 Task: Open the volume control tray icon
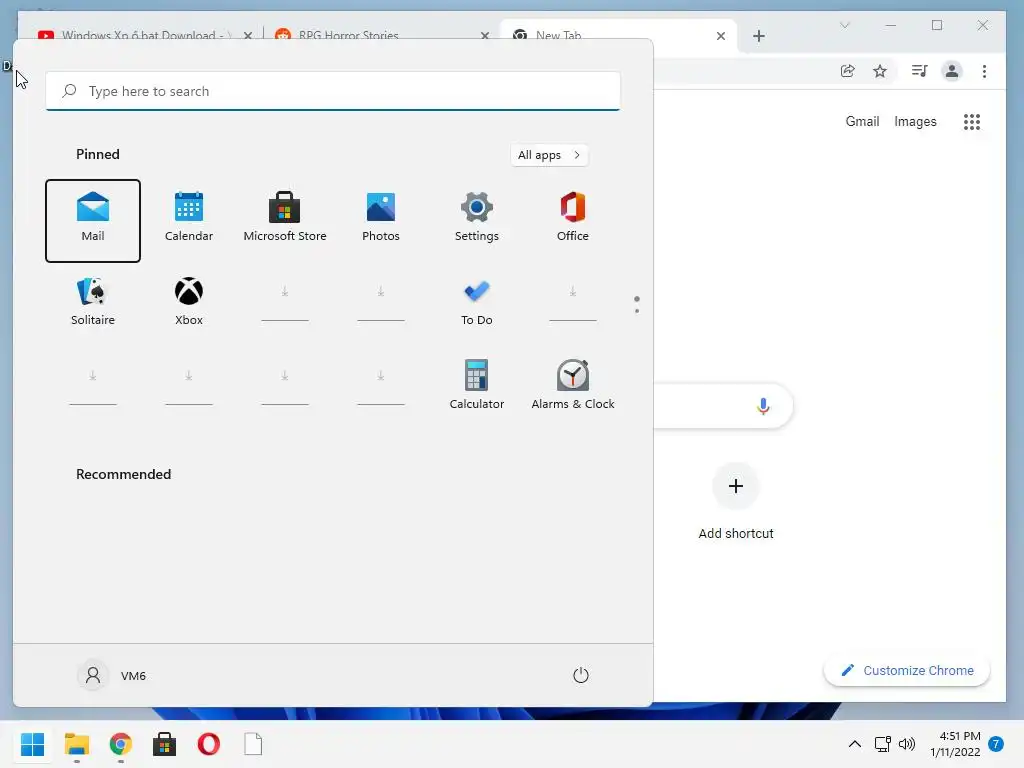[x=907, y=744]
